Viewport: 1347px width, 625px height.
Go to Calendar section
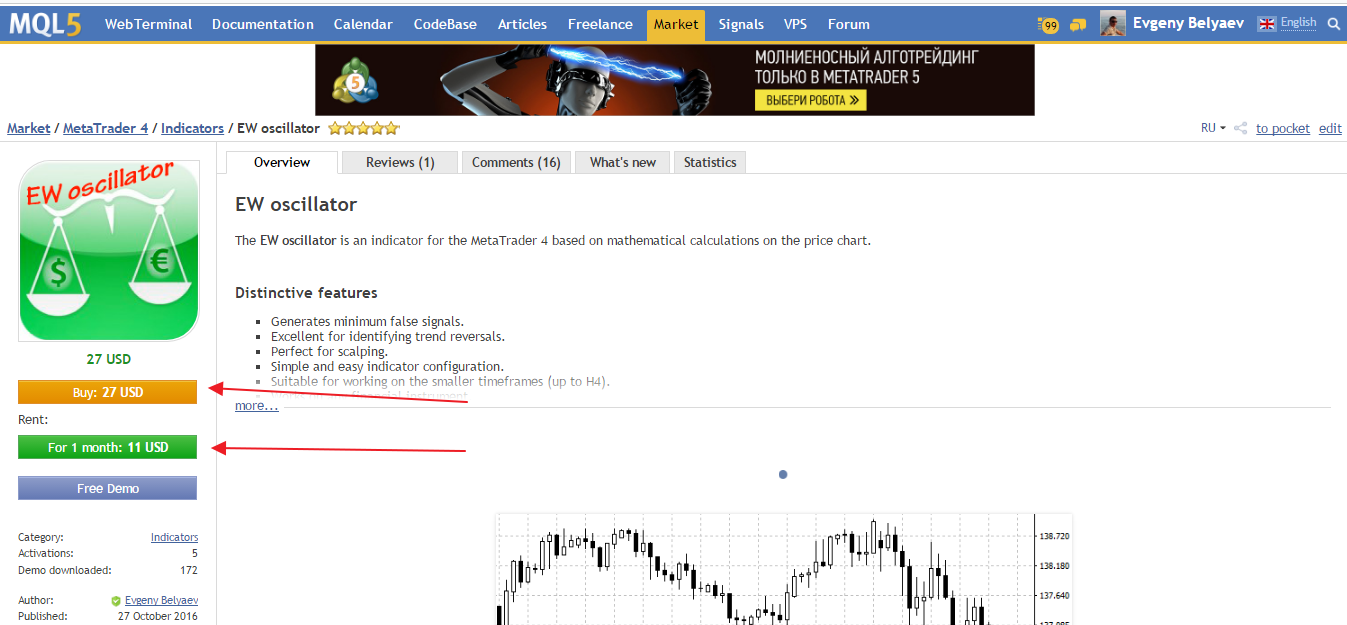tap(363, 24)
